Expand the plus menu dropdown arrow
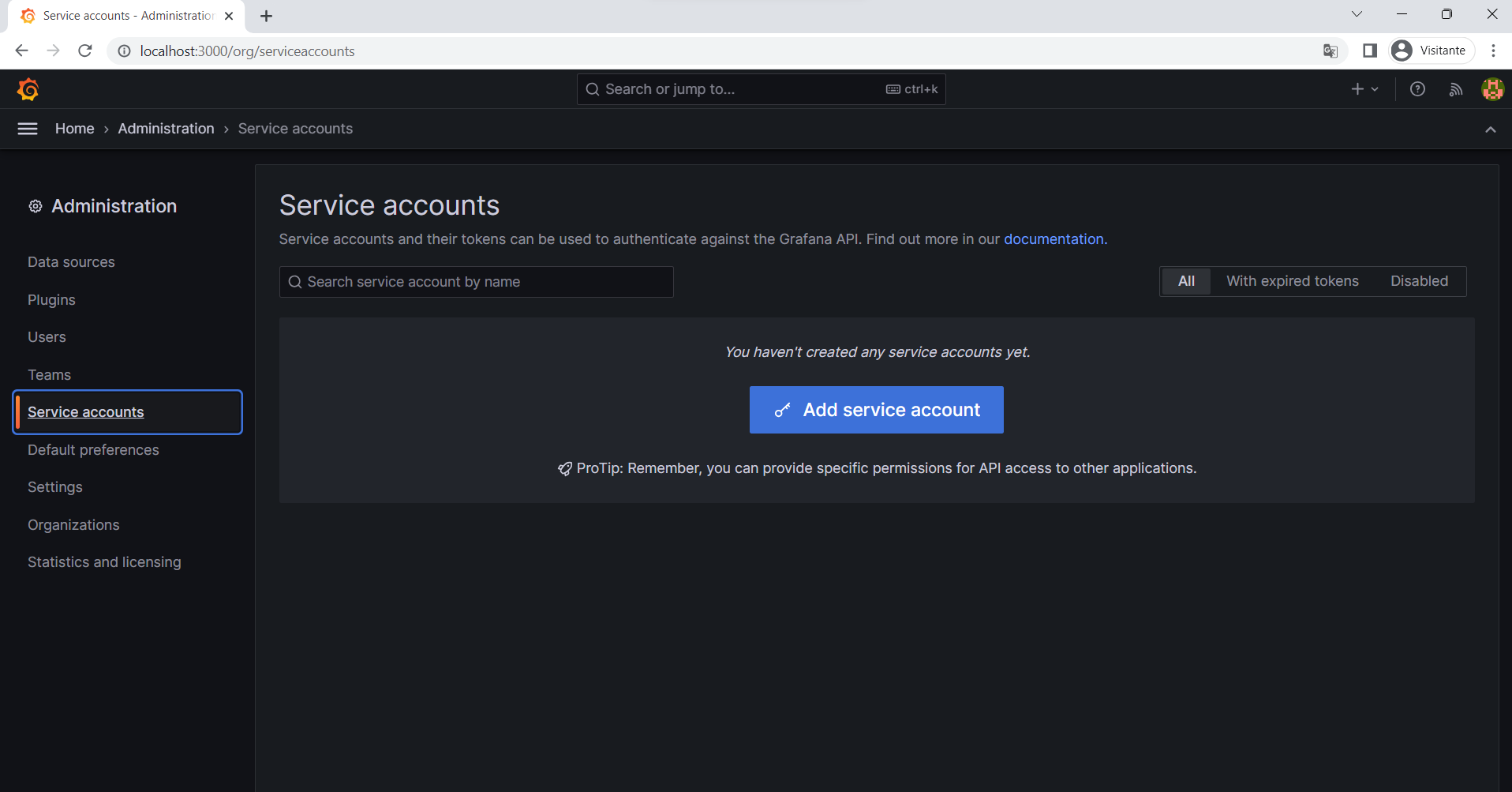This screenshot has width=1512, height=792. pyautogui.click(x=1375, y=89)
